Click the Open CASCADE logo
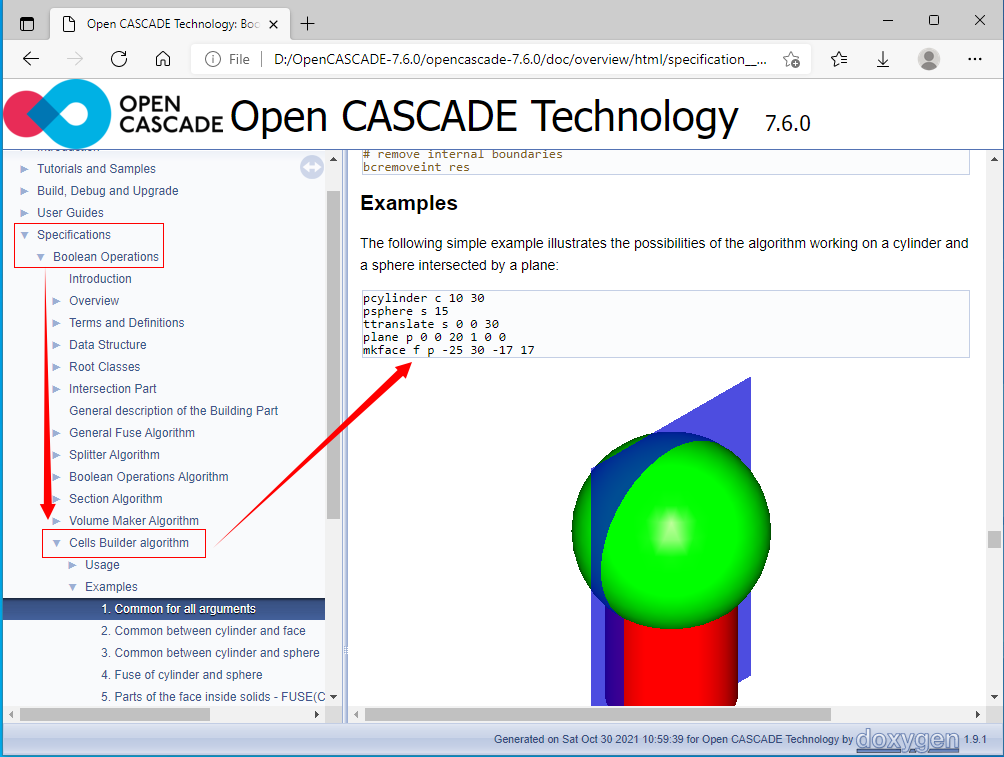Viewport: 1004px width, 757px height. pyautogui.click(x=113, y=114)
